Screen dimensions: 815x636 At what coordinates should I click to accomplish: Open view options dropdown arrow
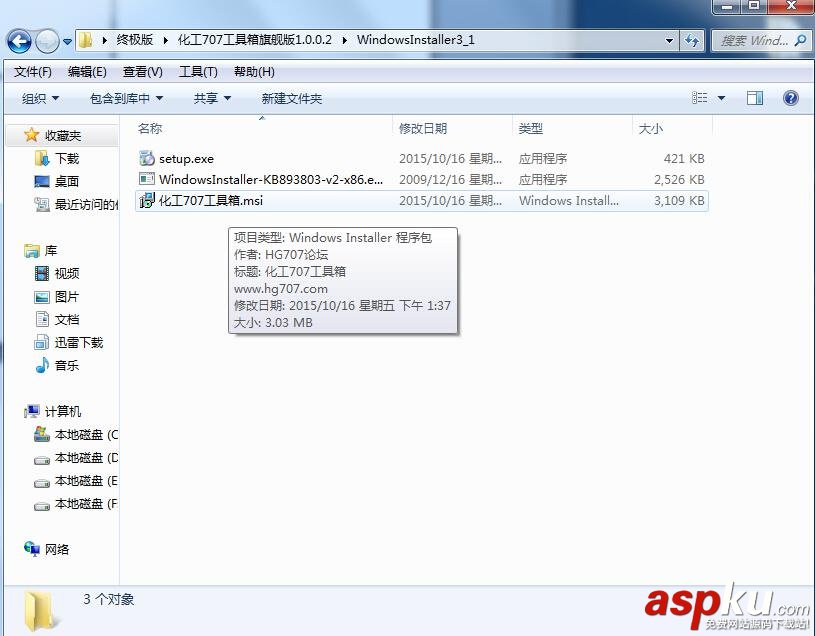point(721,98)
